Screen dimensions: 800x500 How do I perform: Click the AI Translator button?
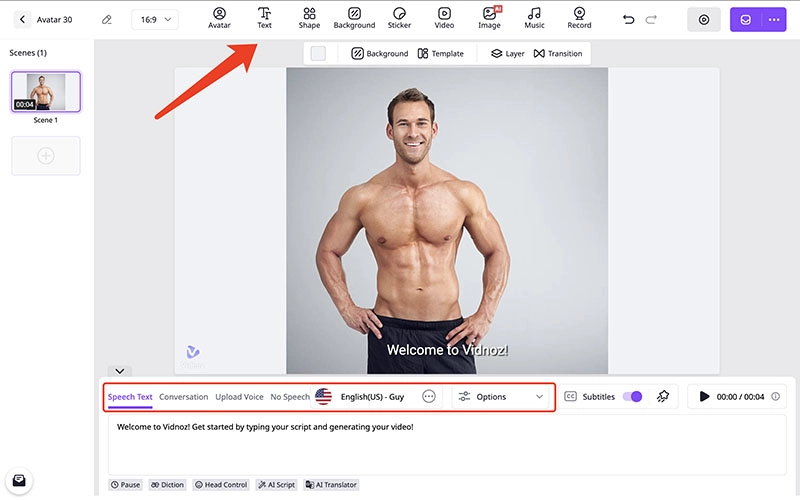[x=331, y=485]
